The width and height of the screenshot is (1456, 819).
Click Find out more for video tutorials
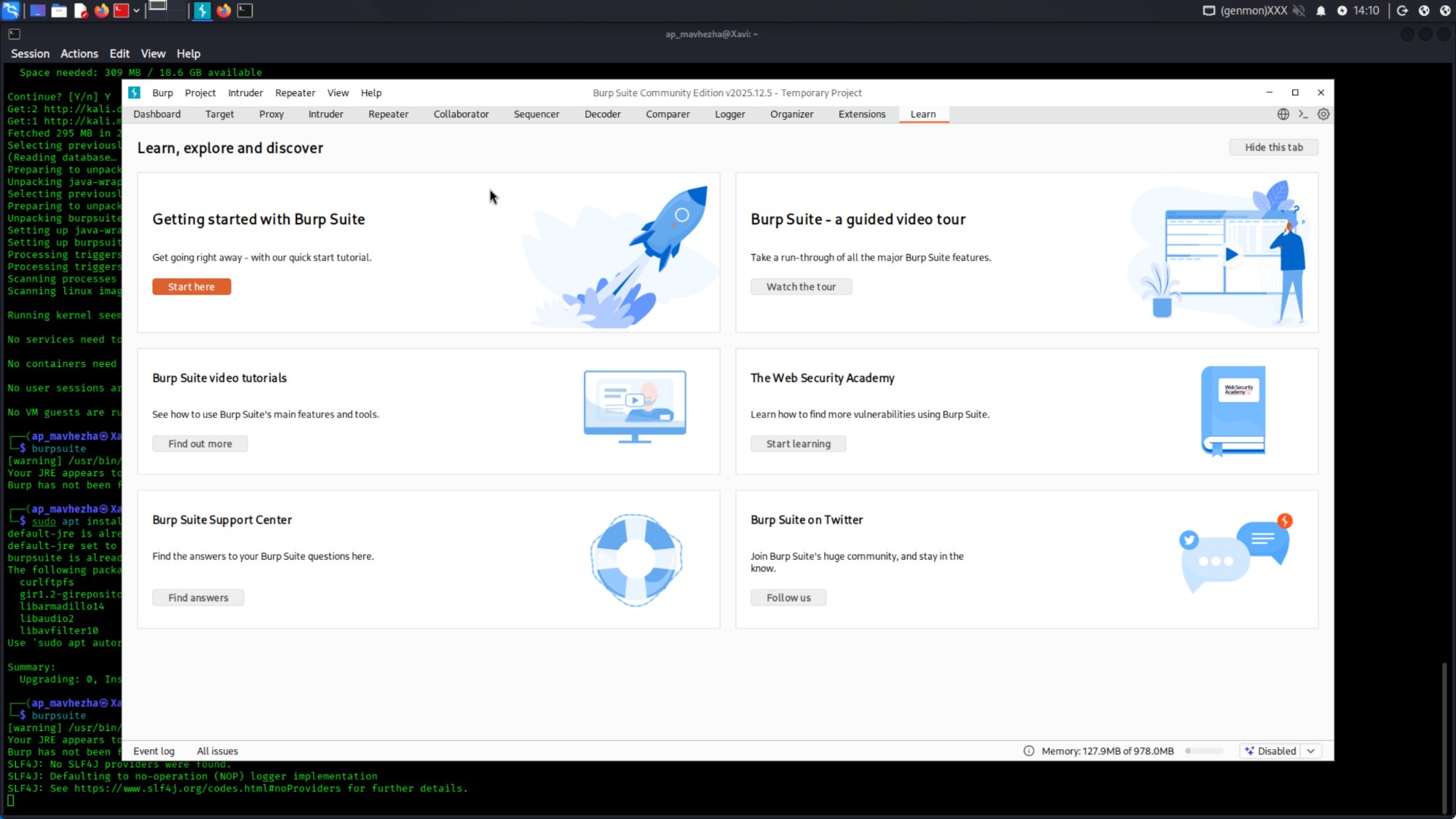click(200, 443)
